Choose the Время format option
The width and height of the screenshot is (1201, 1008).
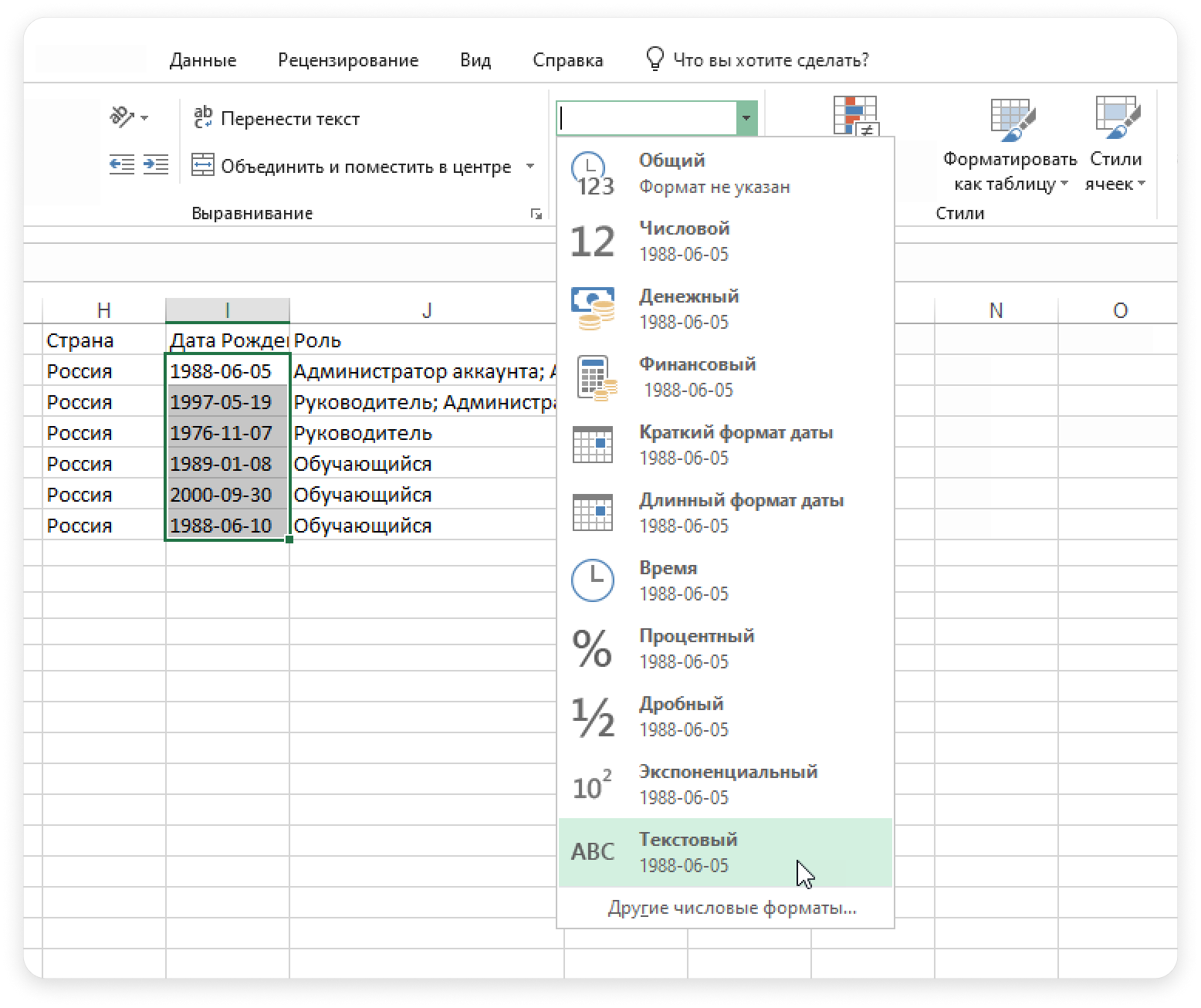(x=725, y=581)
